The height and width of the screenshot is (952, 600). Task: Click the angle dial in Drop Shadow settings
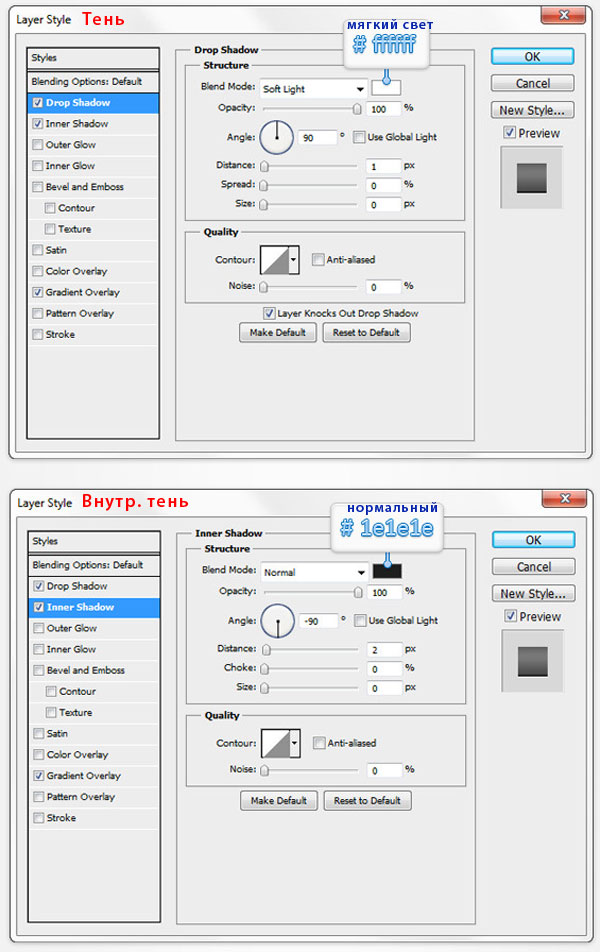277,137
